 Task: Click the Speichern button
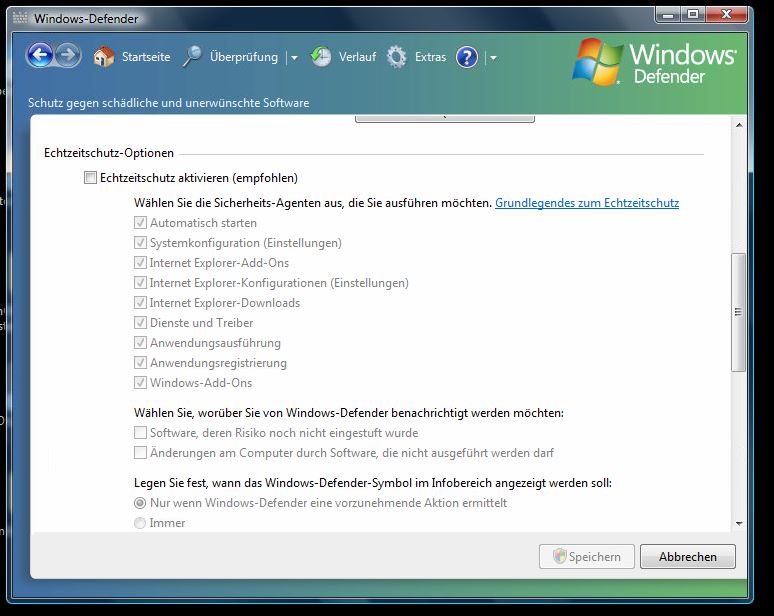coord(587,557)
